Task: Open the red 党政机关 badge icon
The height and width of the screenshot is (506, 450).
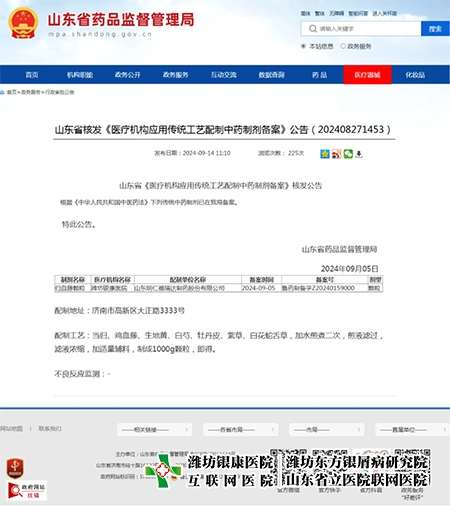Action: coord(15,468)
